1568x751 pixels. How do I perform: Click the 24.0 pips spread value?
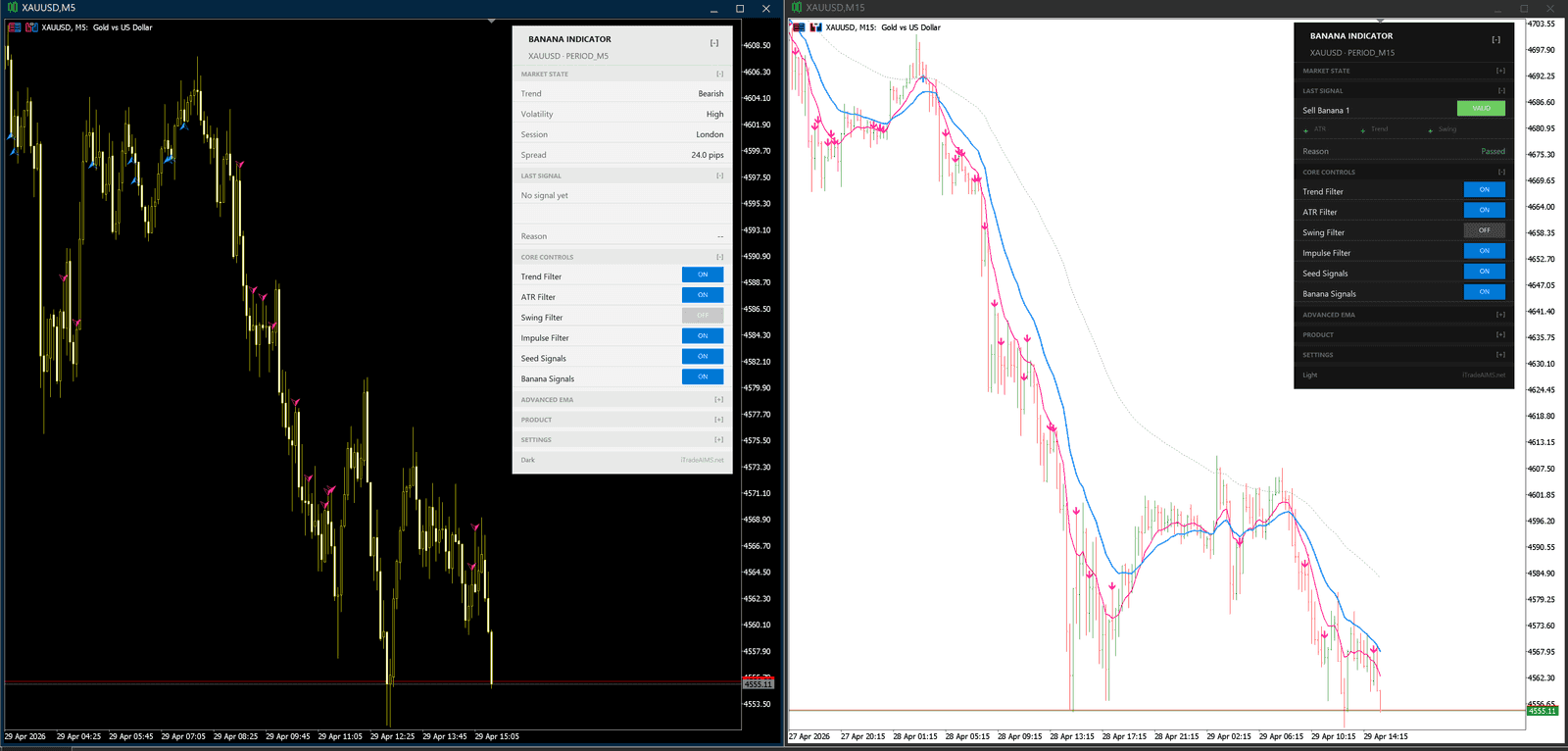[708, 155]
